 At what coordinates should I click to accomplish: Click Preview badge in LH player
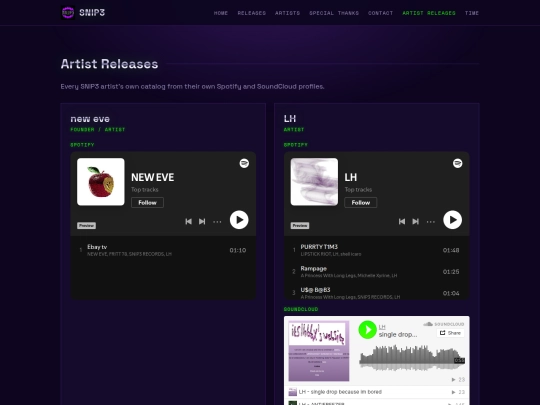tap(300, 226)
